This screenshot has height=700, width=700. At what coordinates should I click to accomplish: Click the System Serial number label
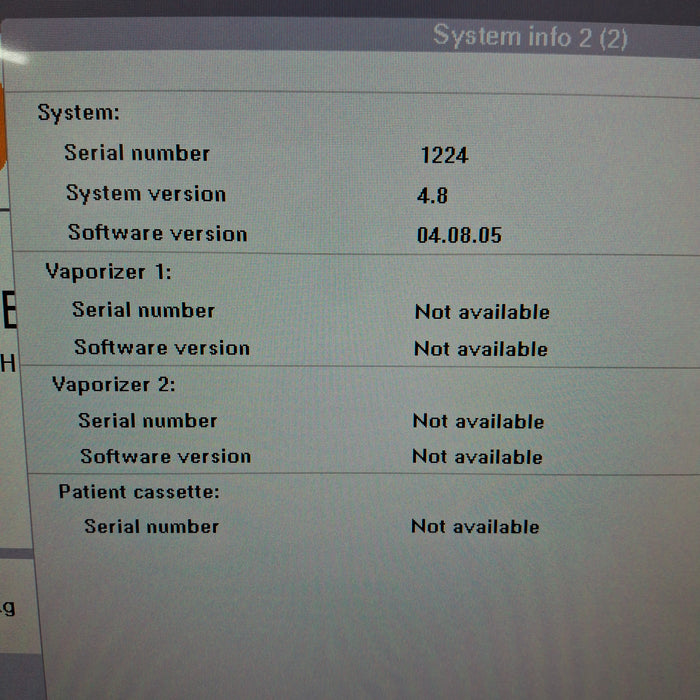pos(137,153)
